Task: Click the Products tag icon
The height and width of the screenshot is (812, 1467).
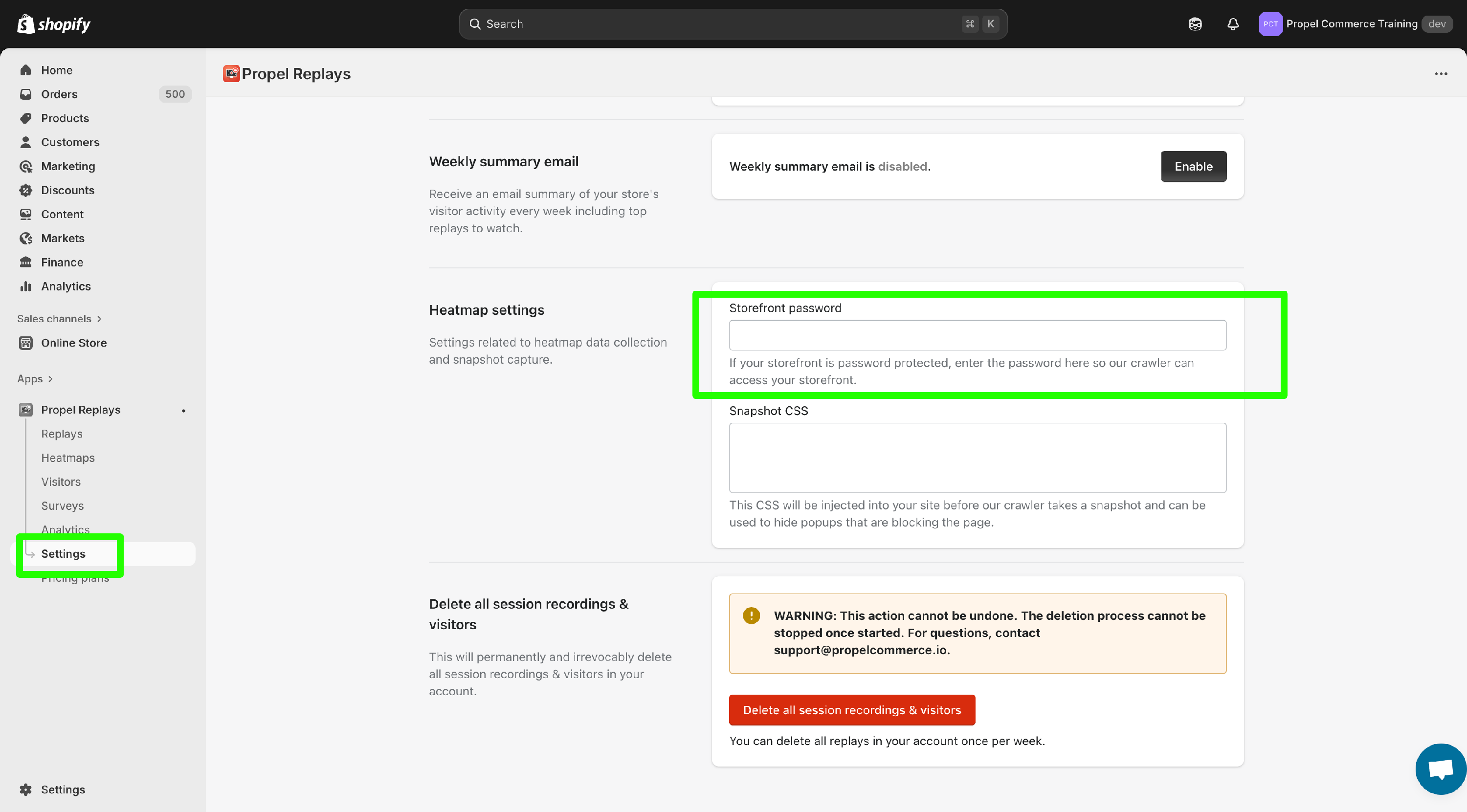Action: [x=25, y=118]
